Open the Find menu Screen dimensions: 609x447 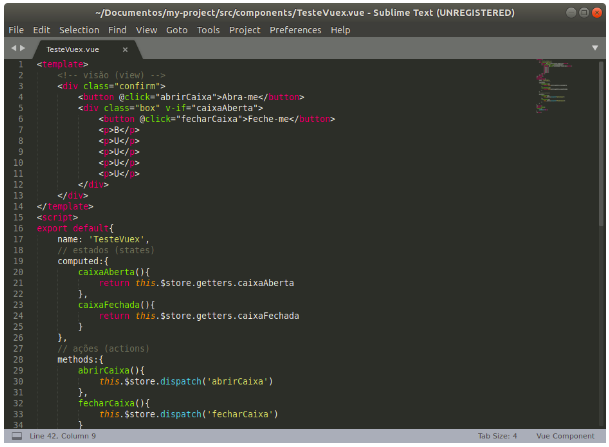click(x=117, y=30)
